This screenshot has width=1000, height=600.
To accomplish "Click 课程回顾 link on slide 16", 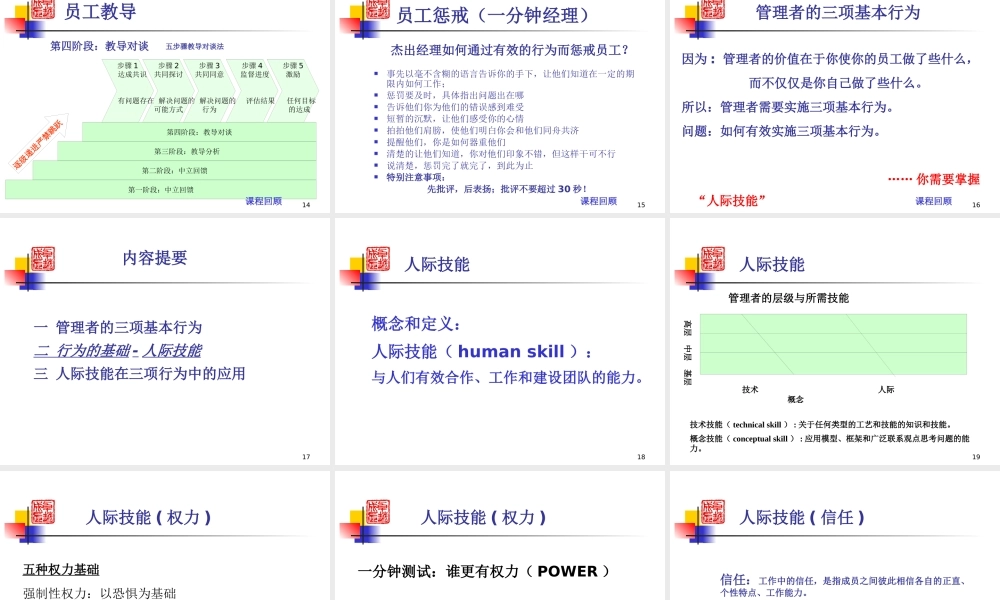I will 934,201.
